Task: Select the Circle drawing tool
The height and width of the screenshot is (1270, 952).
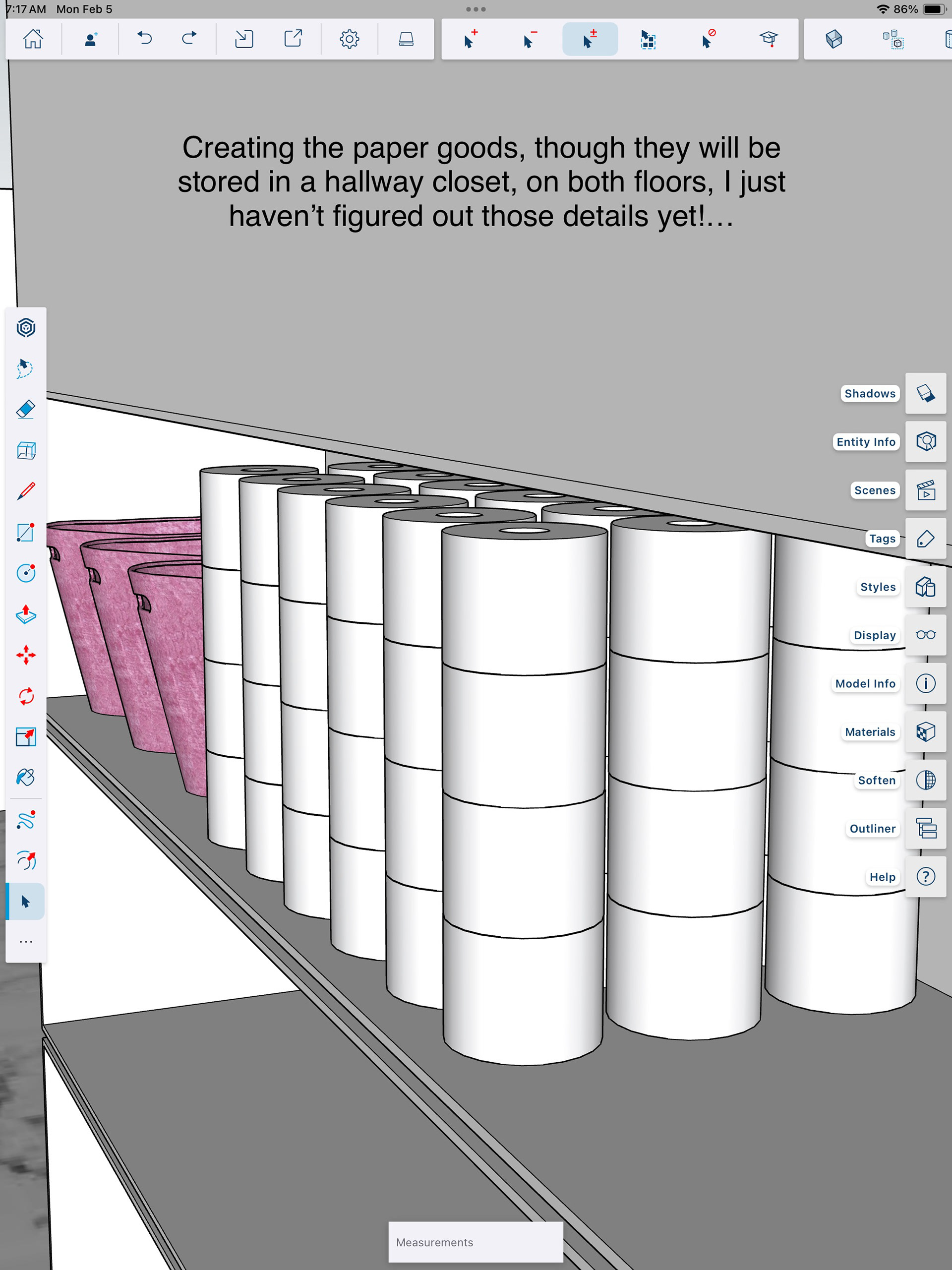Action: (26, 573)
